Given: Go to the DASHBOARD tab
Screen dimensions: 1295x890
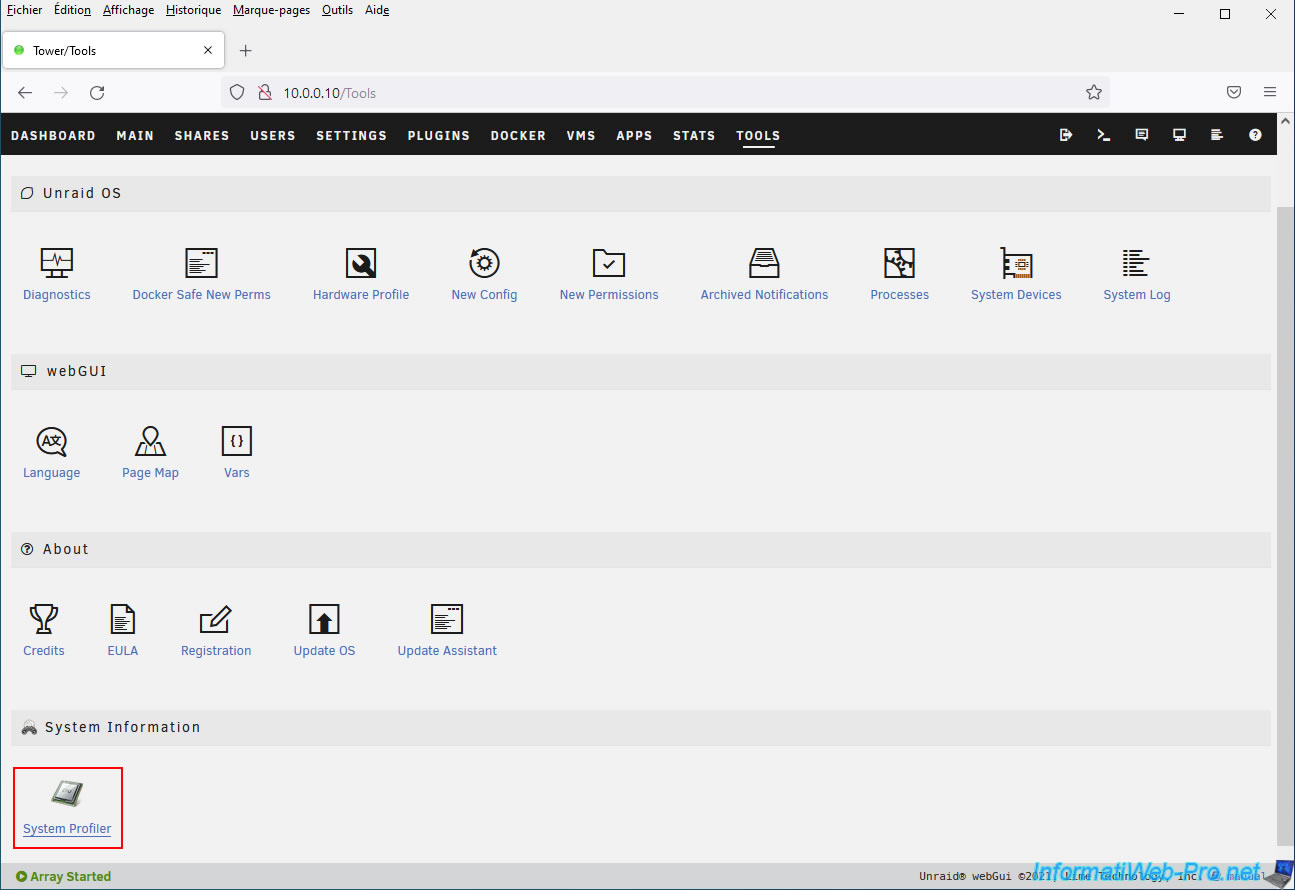Looking at the screenshot, I should coord(53,136).
